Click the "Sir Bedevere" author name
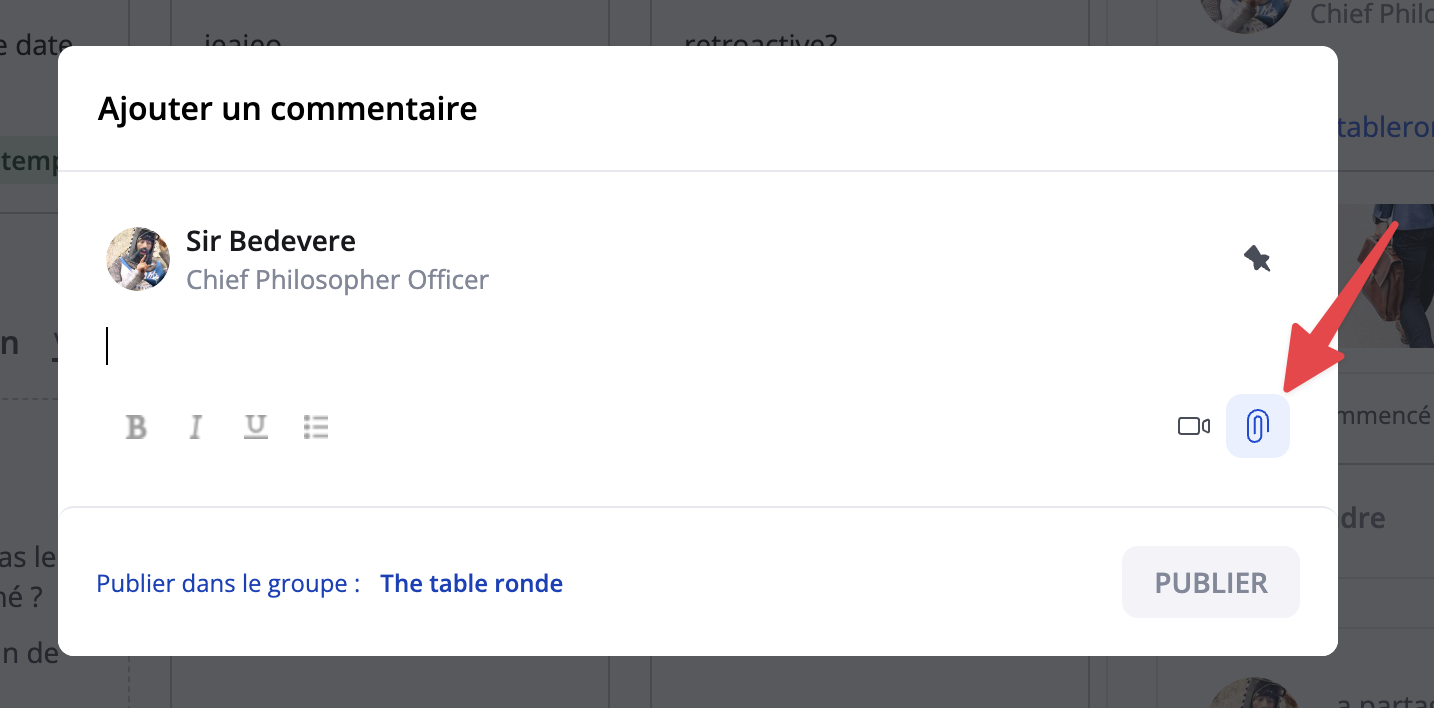This screenshot has height=708, width=1434. click(271, 241)
